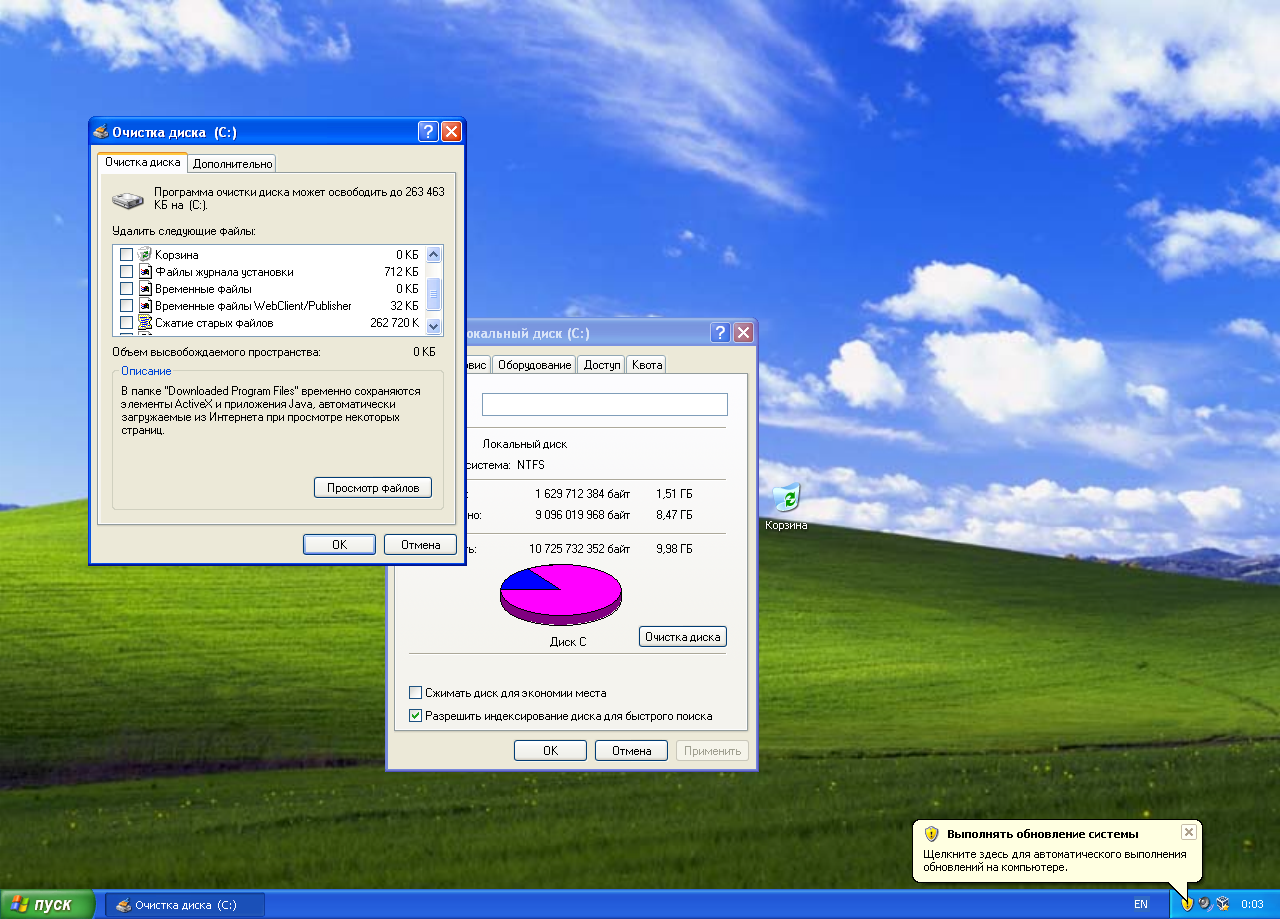
Task: Uncheck Разрешить индексирование диска для быстрого поиска
Action: (x=416, y=716)
